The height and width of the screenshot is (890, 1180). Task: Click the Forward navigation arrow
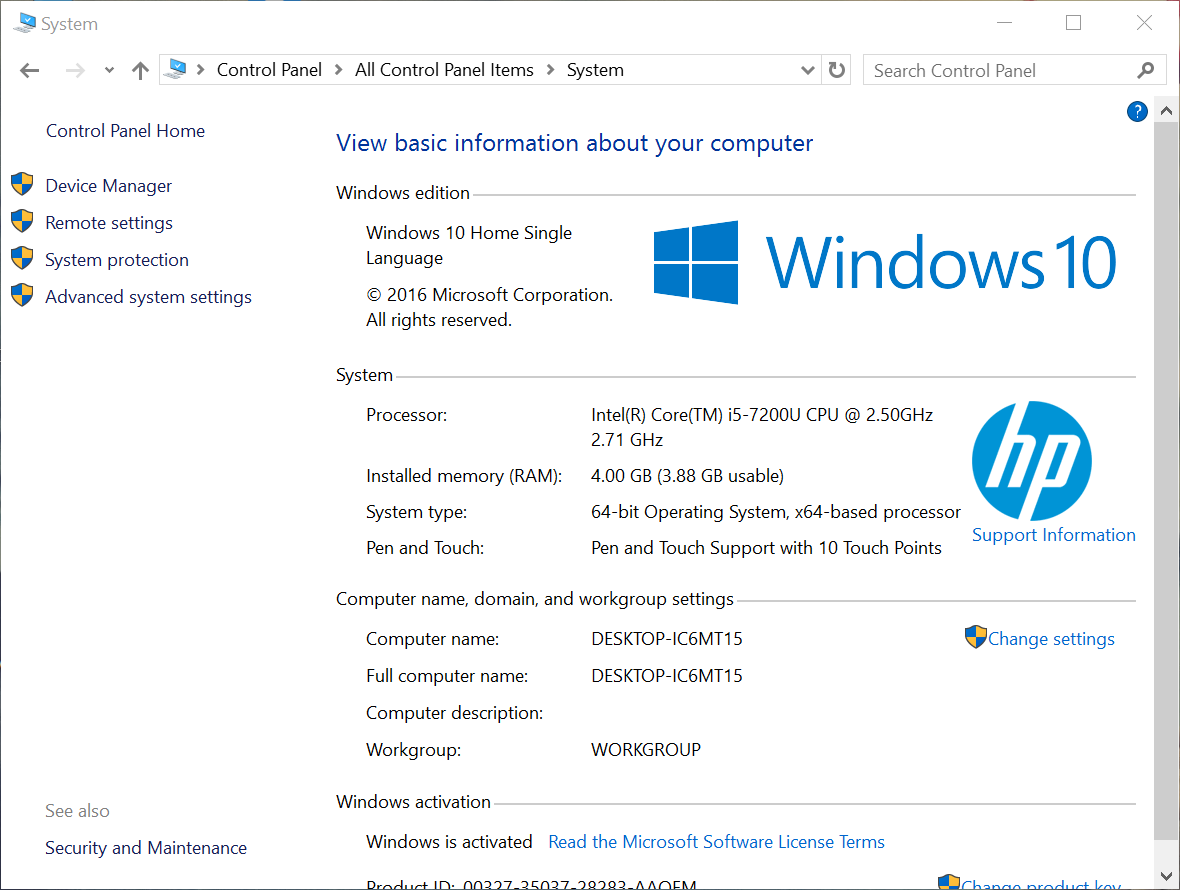coord(75,71)
